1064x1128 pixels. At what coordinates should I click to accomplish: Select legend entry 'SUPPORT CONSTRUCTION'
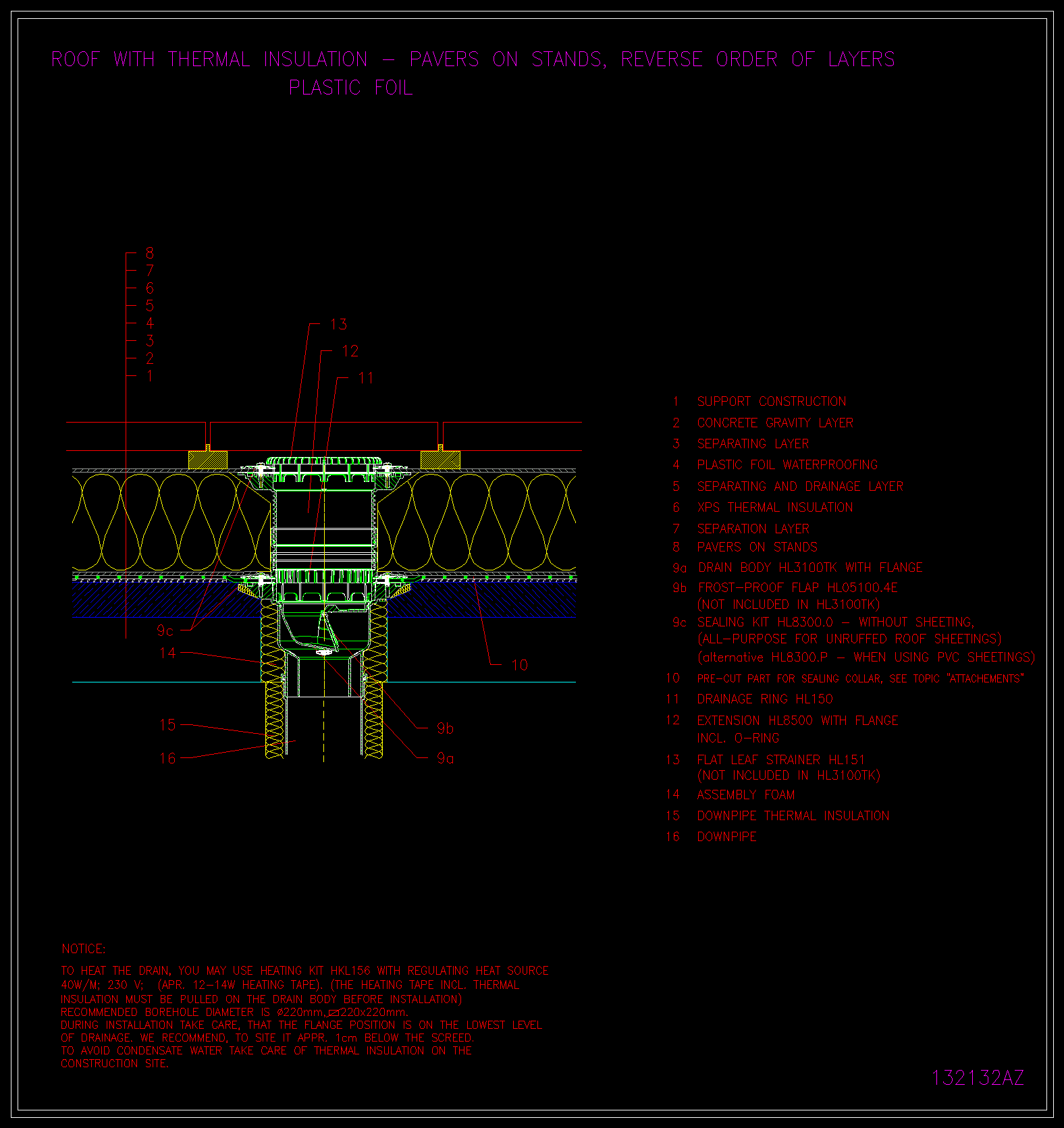coord(772,402)
